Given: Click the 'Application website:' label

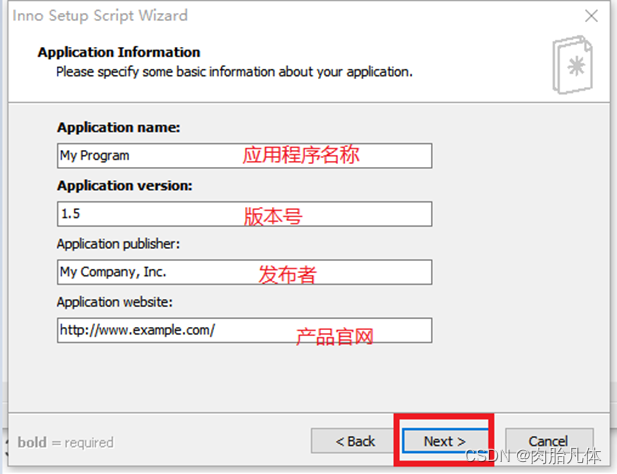Looking at the screenshot, I should click(x=115, y=302).
